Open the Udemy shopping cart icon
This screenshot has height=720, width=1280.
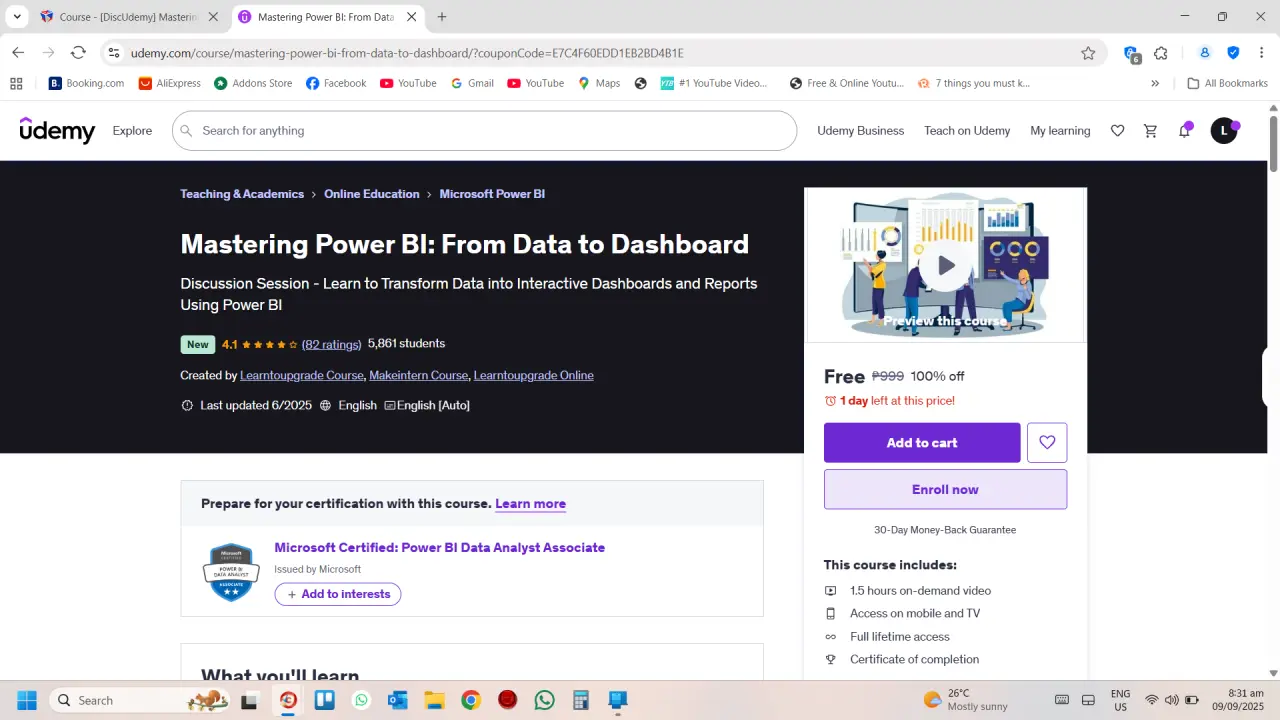[1151, 131]
